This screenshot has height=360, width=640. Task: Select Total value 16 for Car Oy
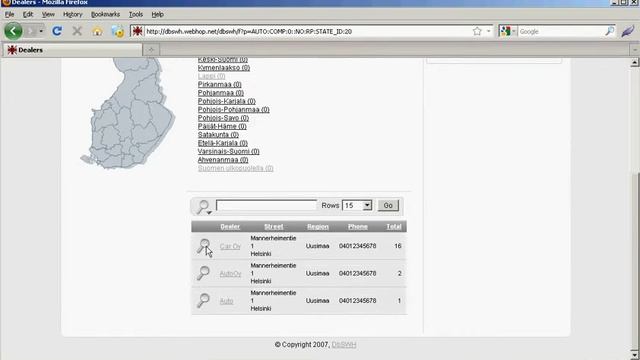pyautogui.click(x=398, y=246)
